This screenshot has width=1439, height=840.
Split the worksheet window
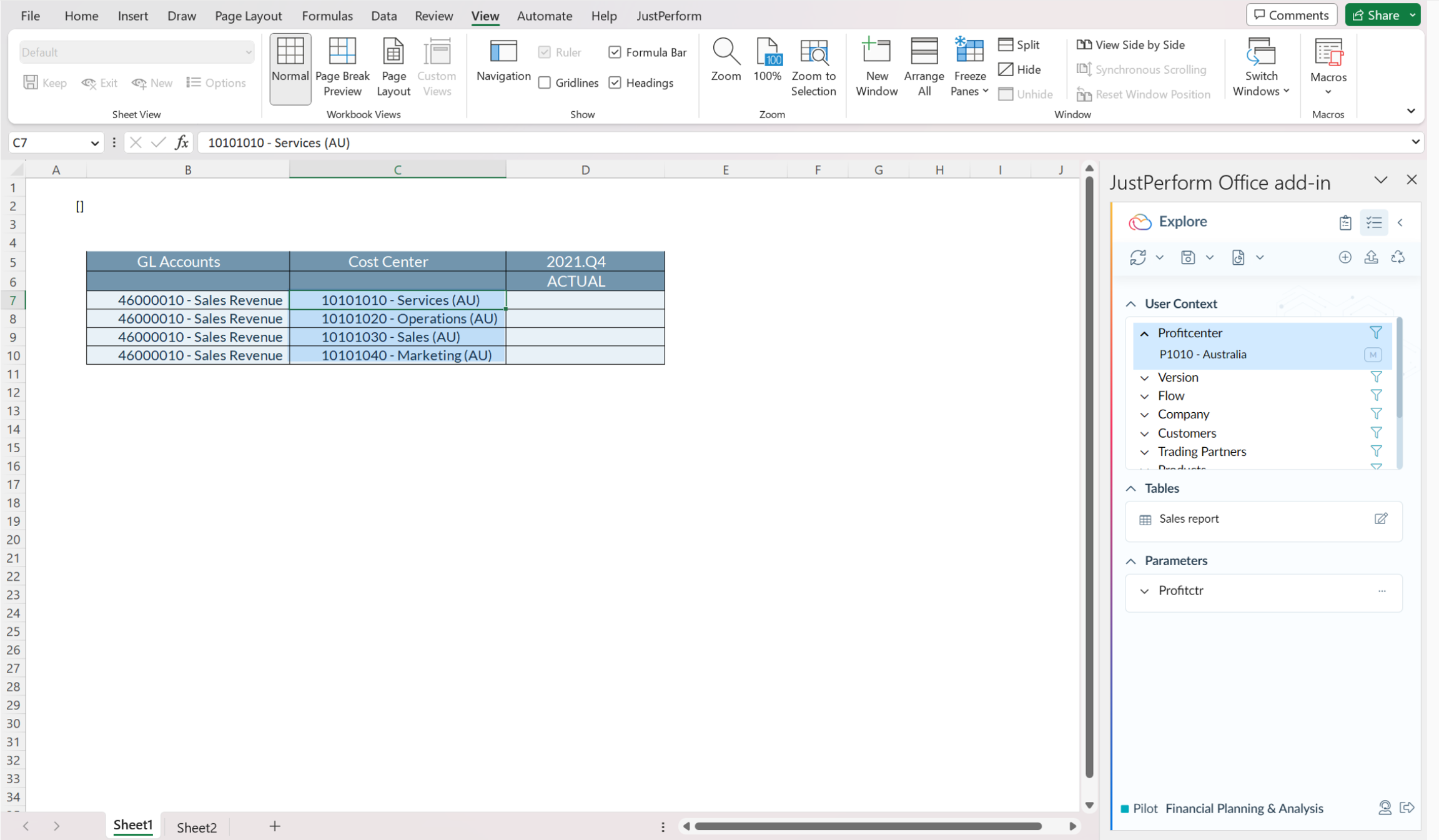(x=1019, y=44)
